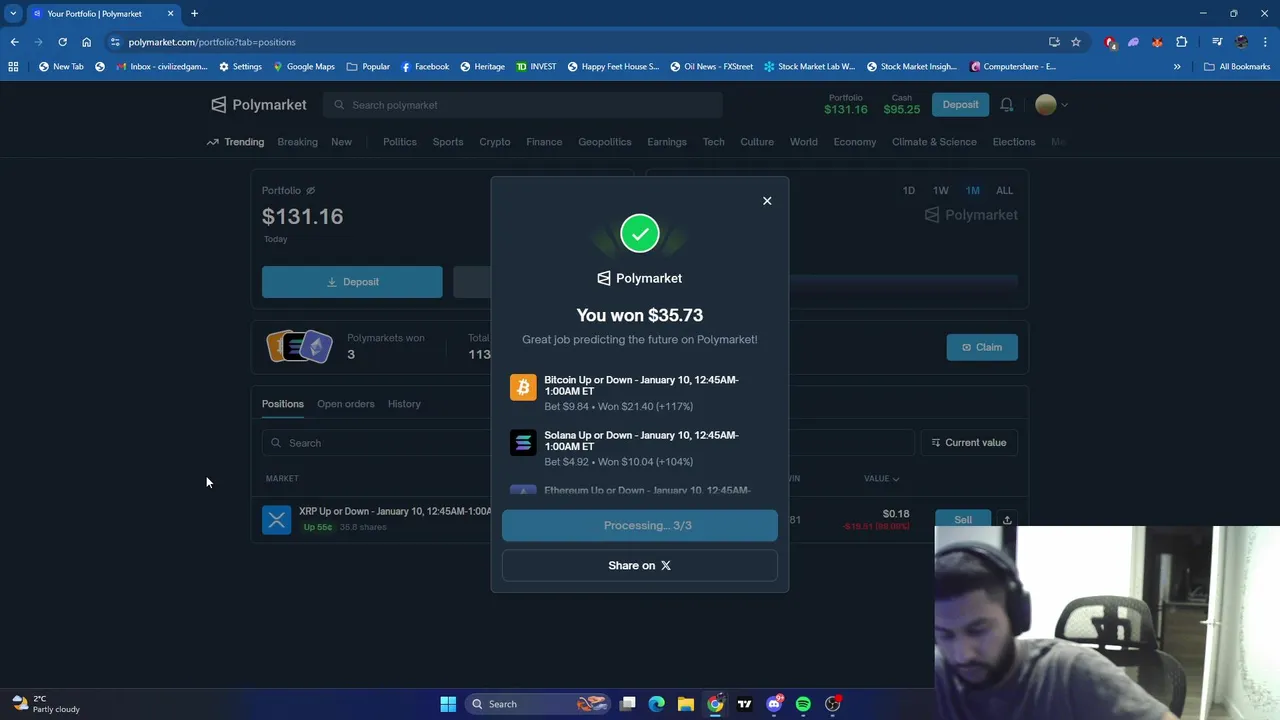Click the taskbar Search box

point(539,704)
